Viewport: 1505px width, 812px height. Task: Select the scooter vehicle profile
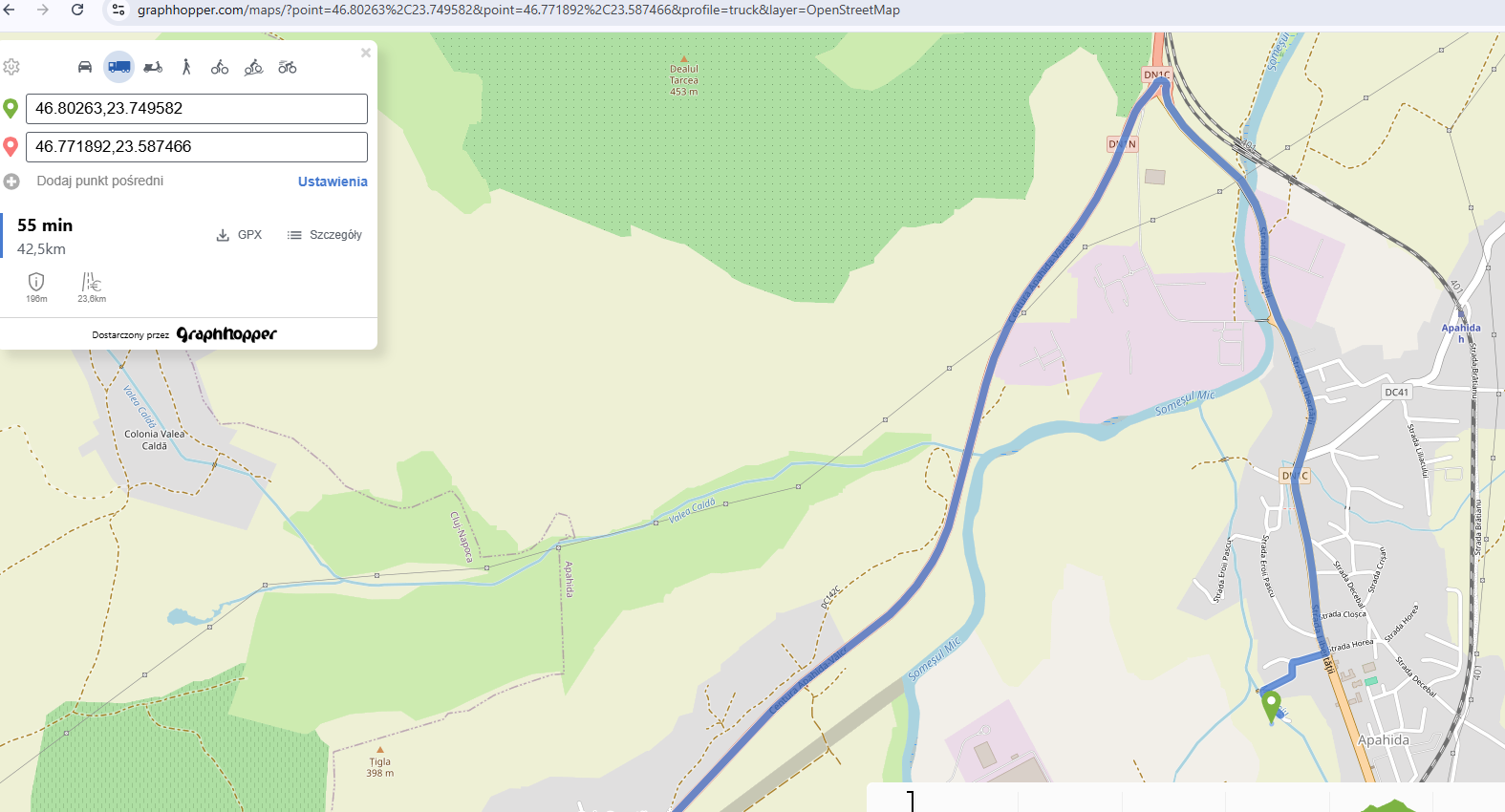[153, 67]
